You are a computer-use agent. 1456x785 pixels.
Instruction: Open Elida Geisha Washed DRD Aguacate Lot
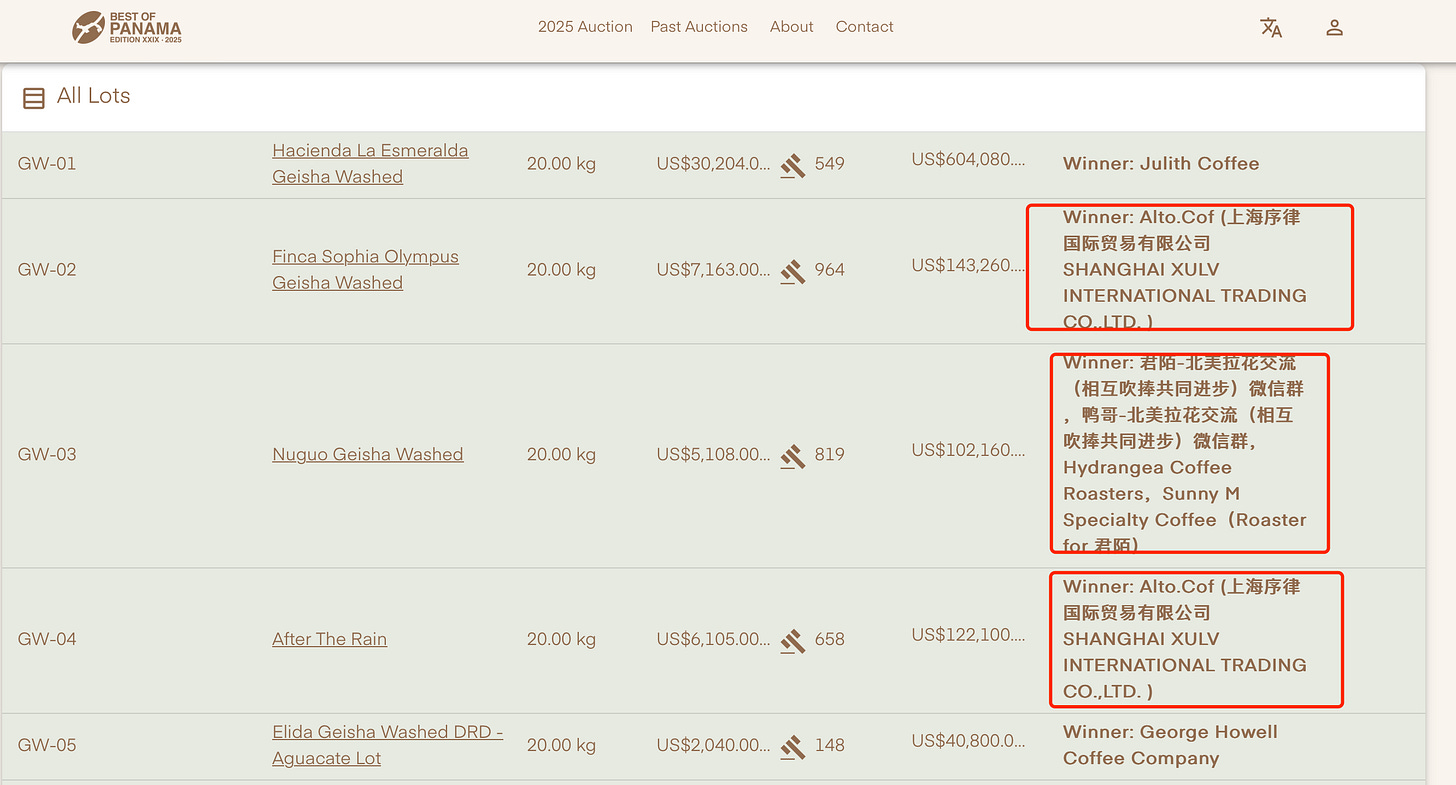coord(387,745)
